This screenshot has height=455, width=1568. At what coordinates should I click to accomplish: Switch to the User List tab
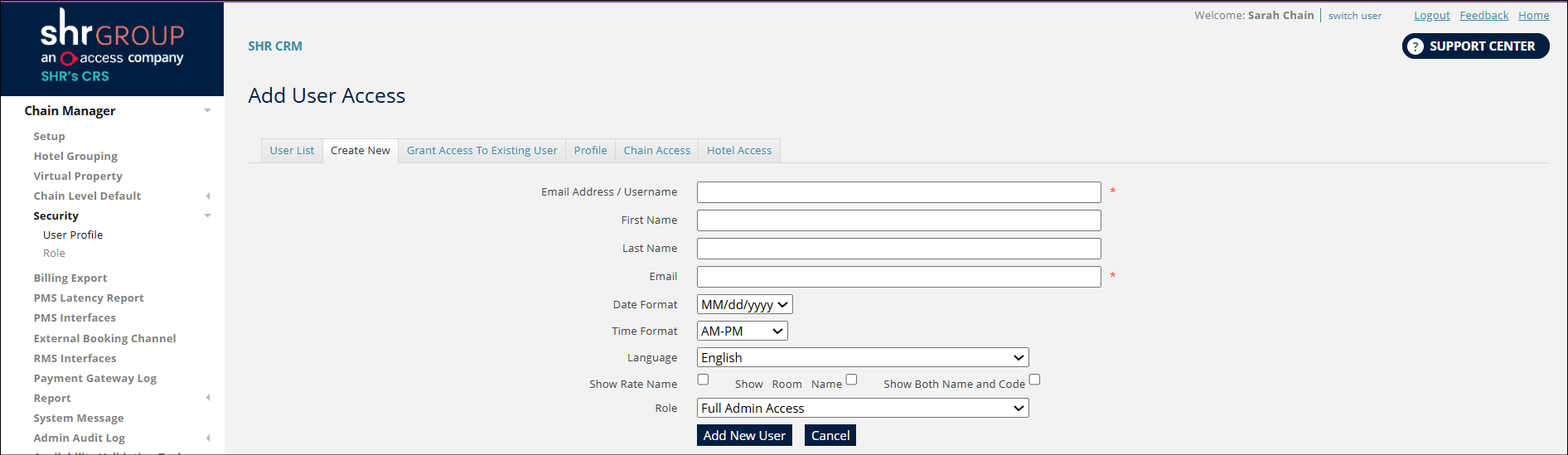(292, 150)
